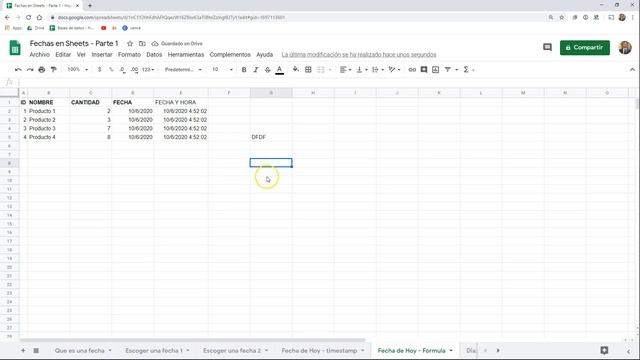Insert a chart
The height and width of the screenshot is (360, 640).
point(436,70)
